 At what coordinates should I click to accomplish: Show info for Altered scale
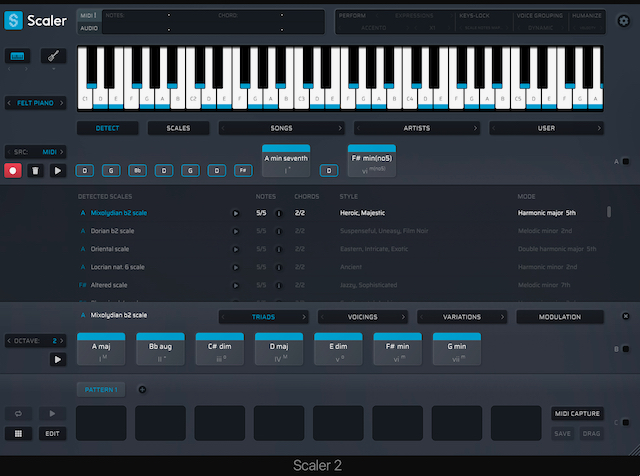tap(279, 285)
